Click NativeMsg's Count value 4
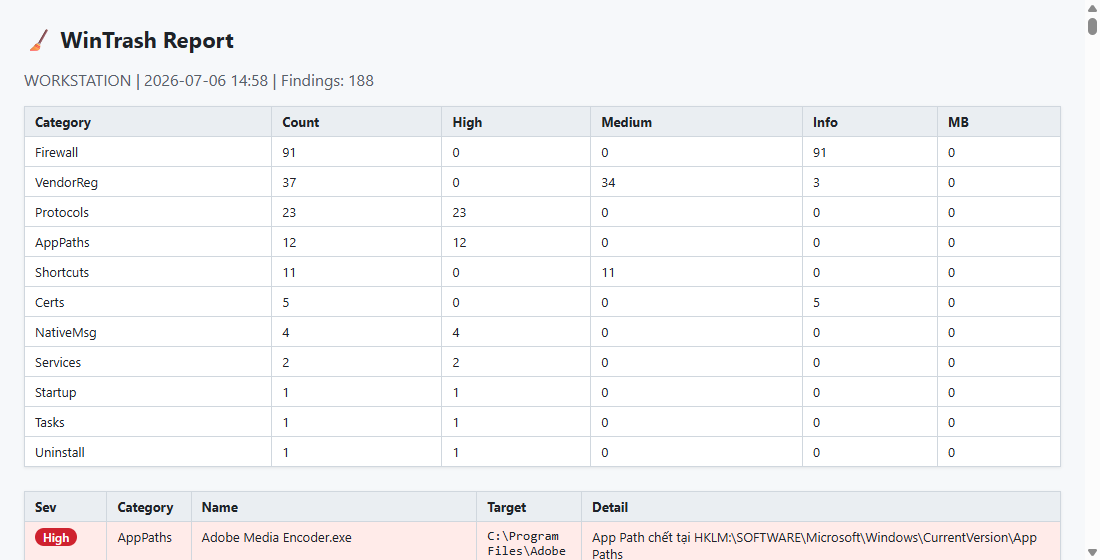 [286, 333]
